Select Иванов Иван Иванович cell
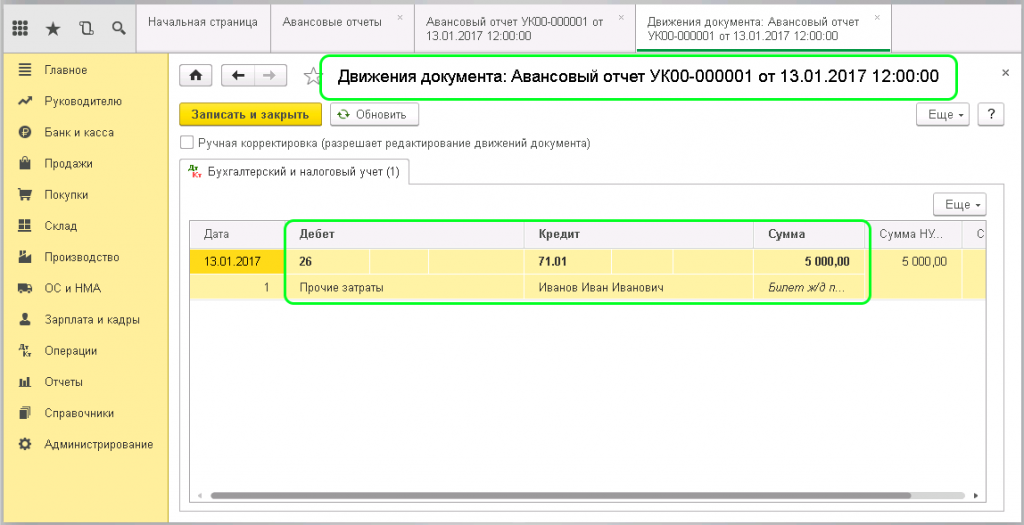 tap(638, 287)
